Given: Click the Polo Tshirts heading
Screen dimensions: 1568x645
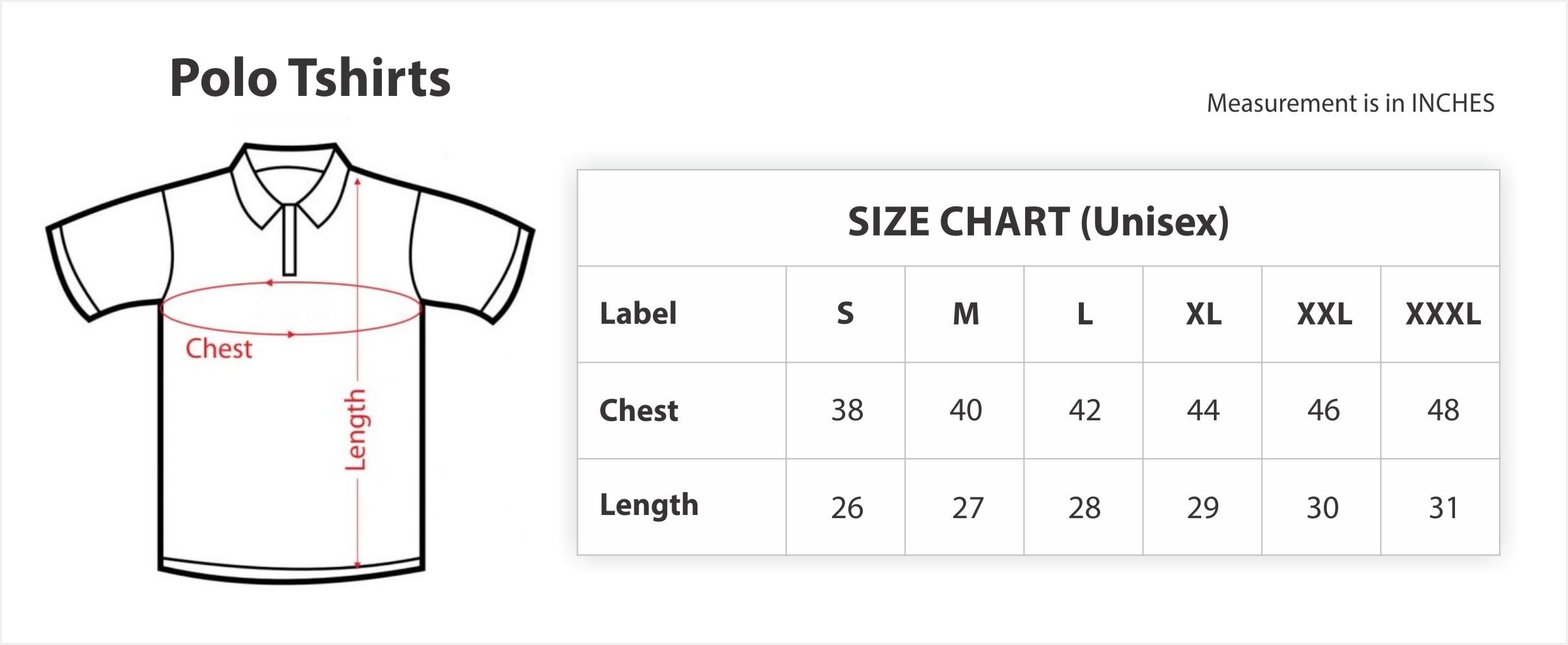Looking at the screenshot, I should coord(310,78).
